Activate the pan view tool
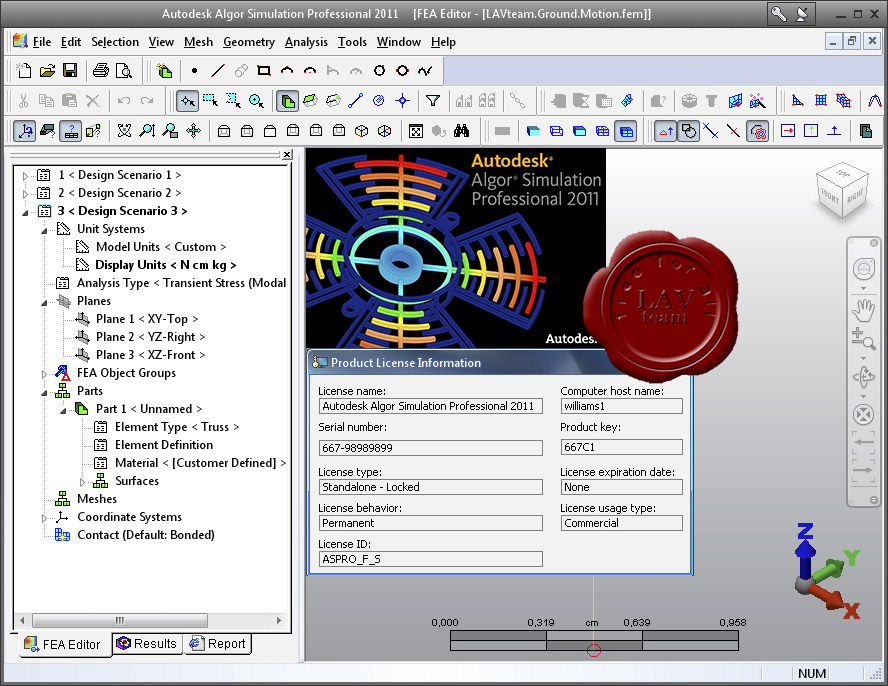Screen dimensions: 888x686 click(x=193, y=131)
